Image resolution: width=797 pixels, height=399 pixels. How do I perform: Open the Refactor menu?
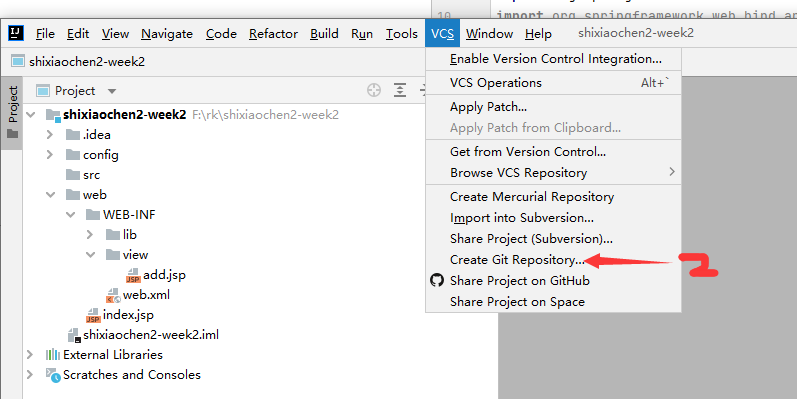(x=273, y=34)
